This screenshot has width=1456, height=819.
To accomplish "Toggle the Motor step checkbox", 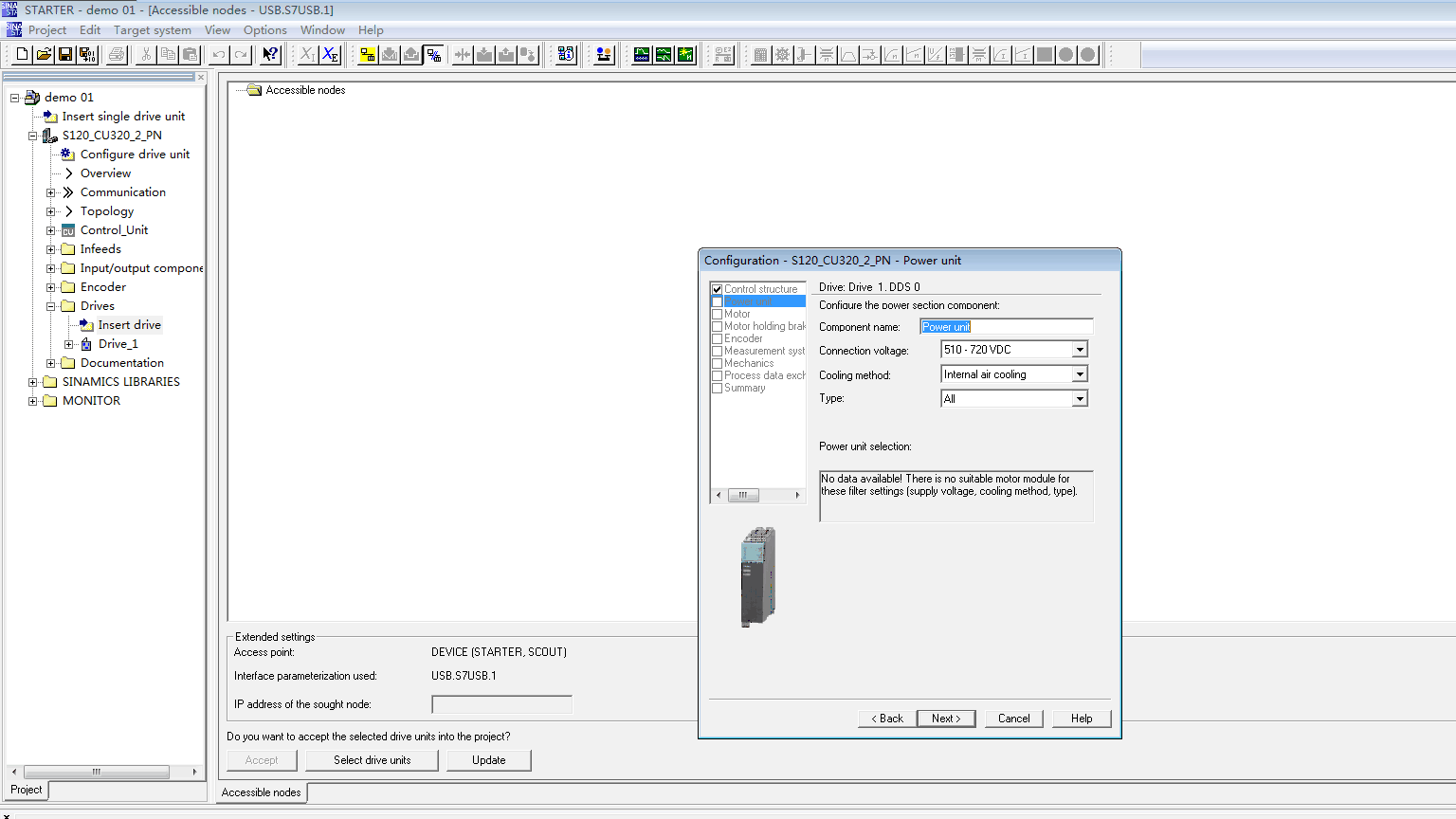I will click(718, 315).
